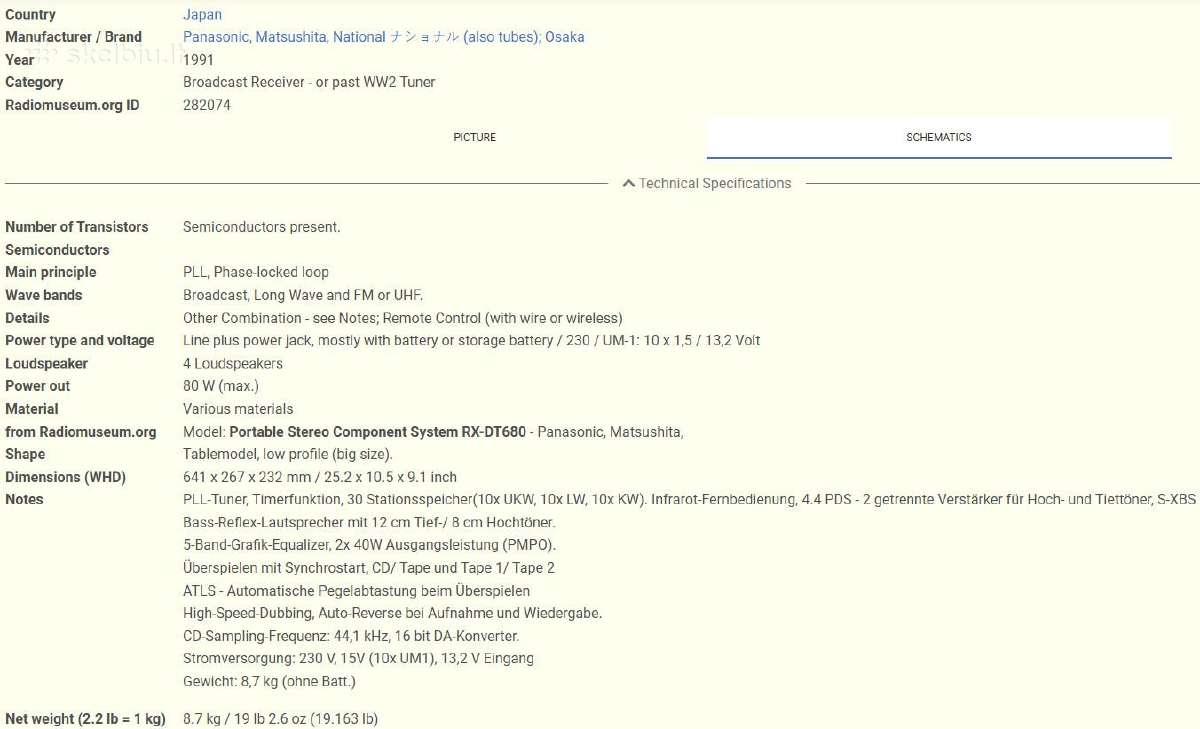Image resolution: width=1200 pixels, height=729 pixels.
Task: Switch to the PICTURE tab
Action: pyautogui.click(x=474, y=137)
